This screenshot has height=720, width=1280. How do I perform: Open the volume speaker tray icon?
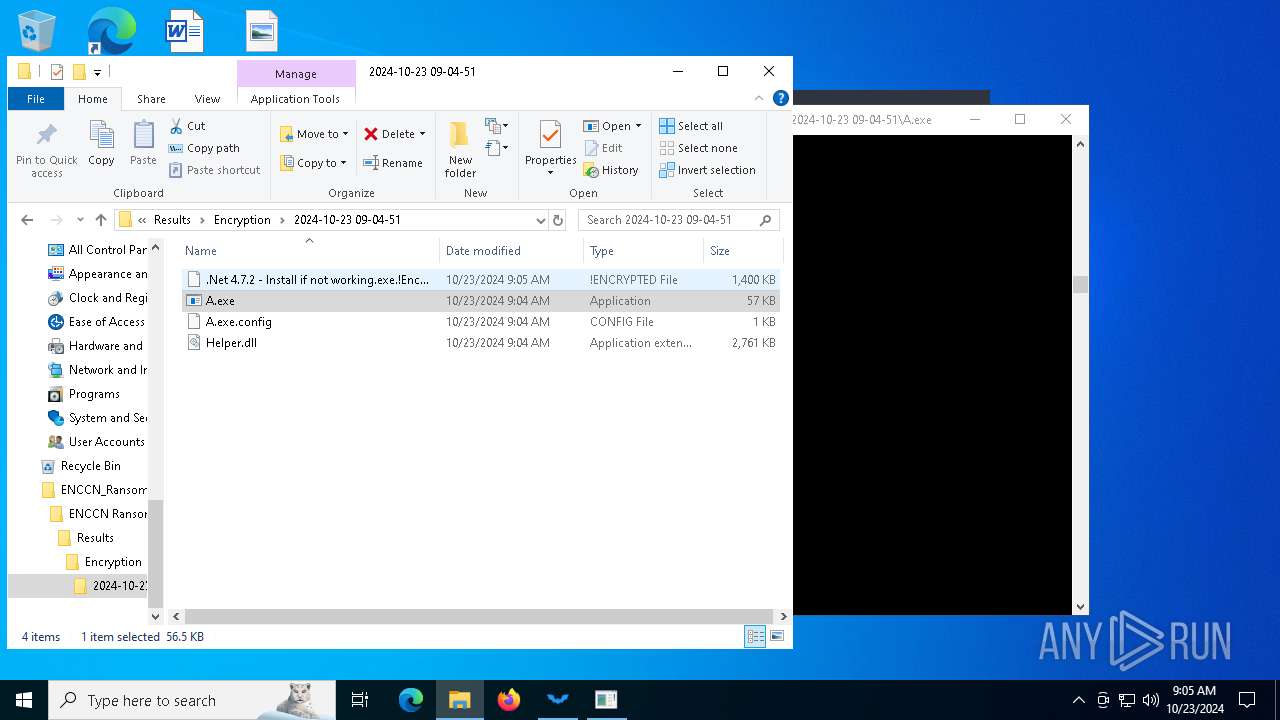(1151, 700)
